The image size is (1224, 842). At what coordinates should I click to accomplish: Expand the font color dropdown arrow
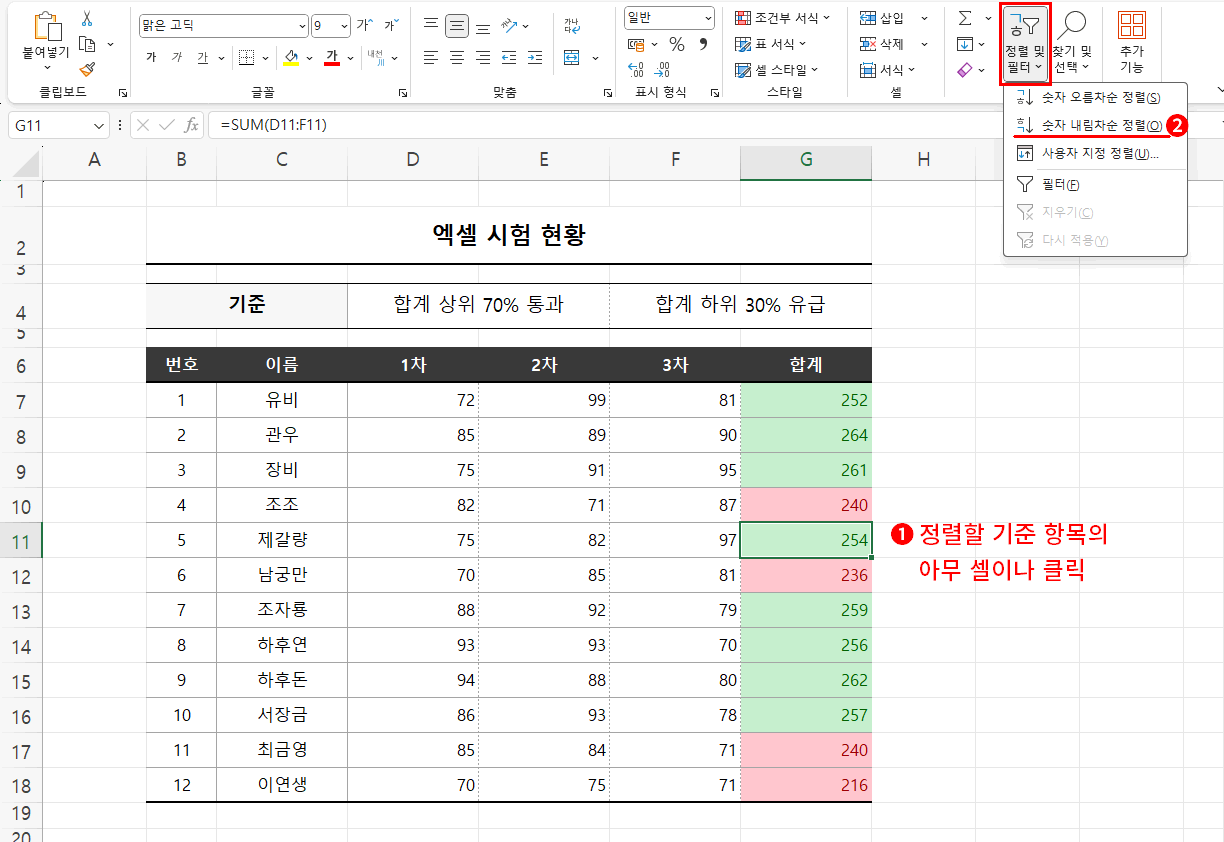click(x=351, y=58)
